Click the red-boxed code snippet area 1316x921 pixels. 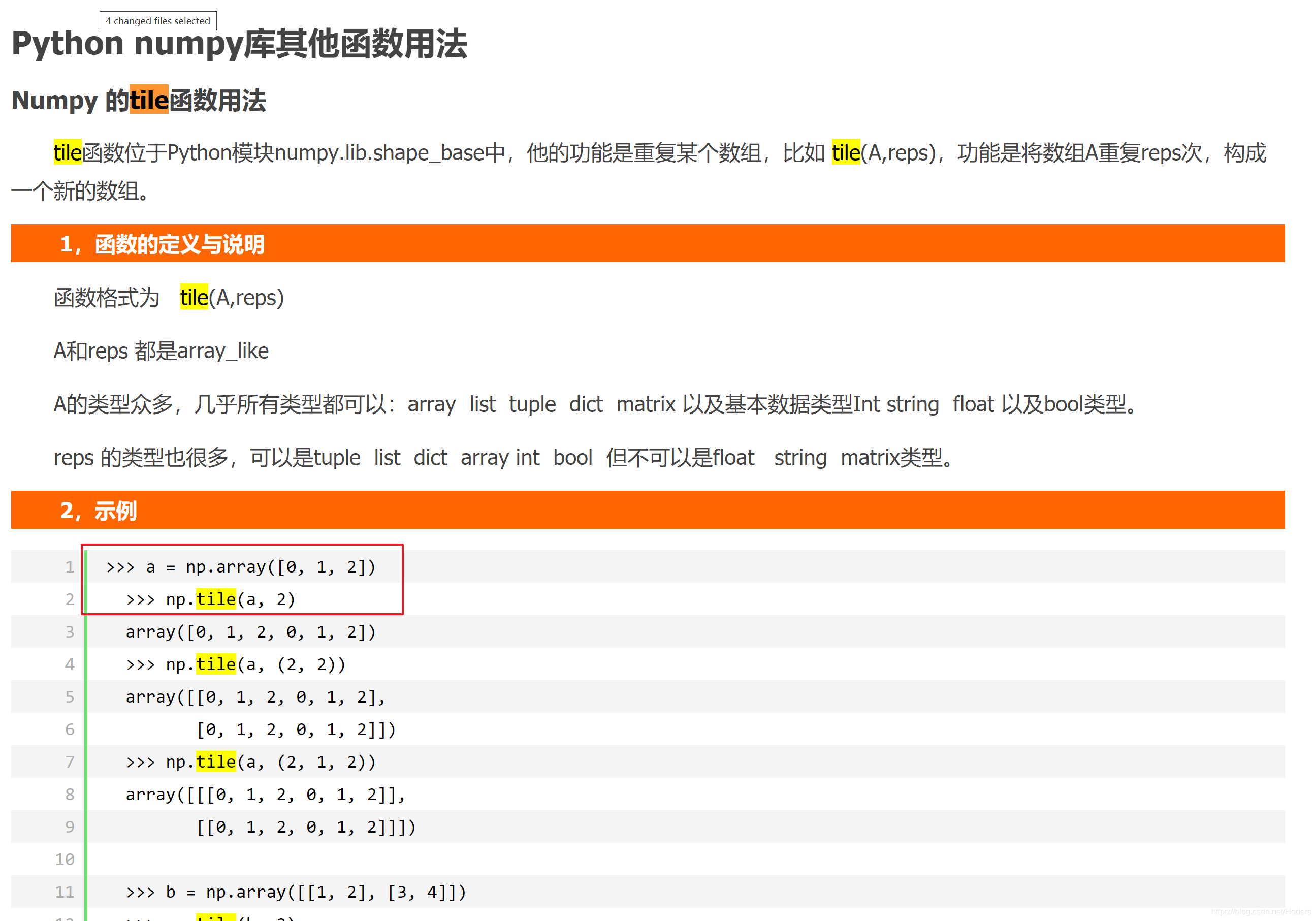pyautogui.click(x=243, y=579)
